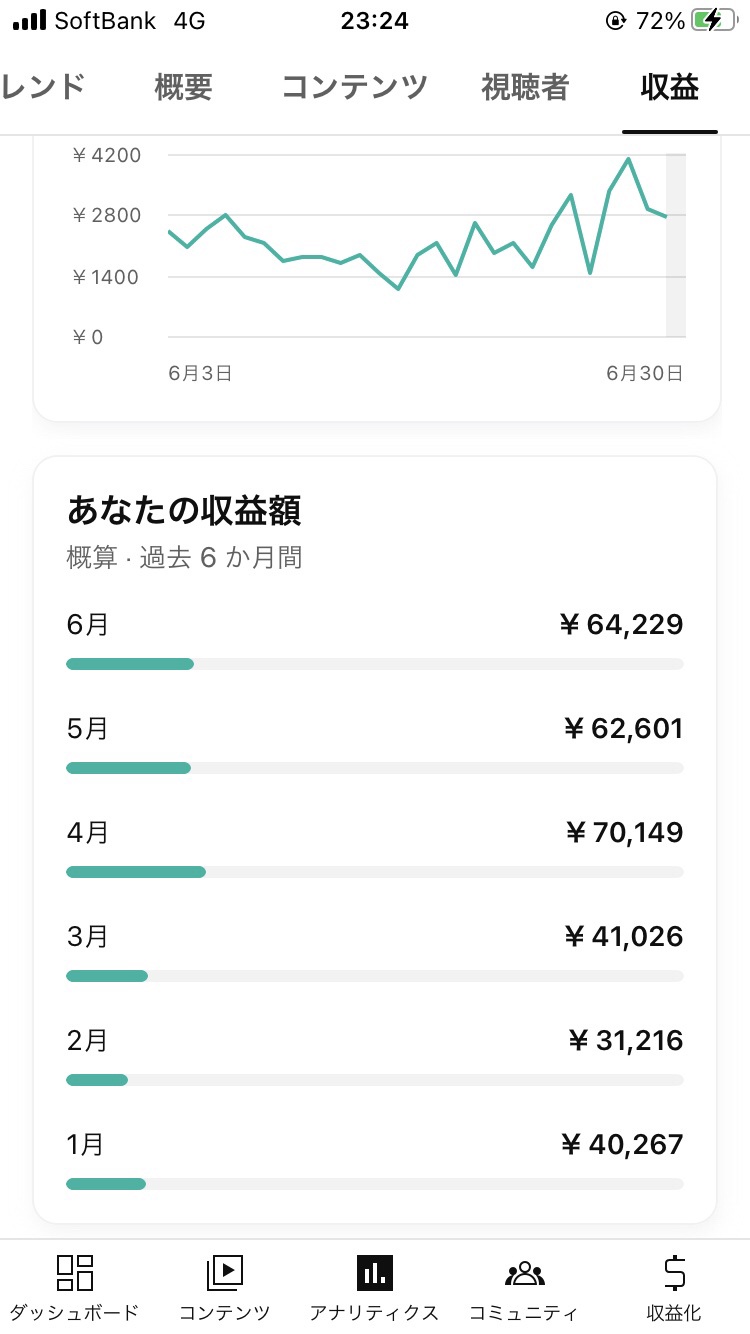Viewport: 750px width, 1334px height.
Task: Tap the battery icon in status bar
Action: point(716,21)
